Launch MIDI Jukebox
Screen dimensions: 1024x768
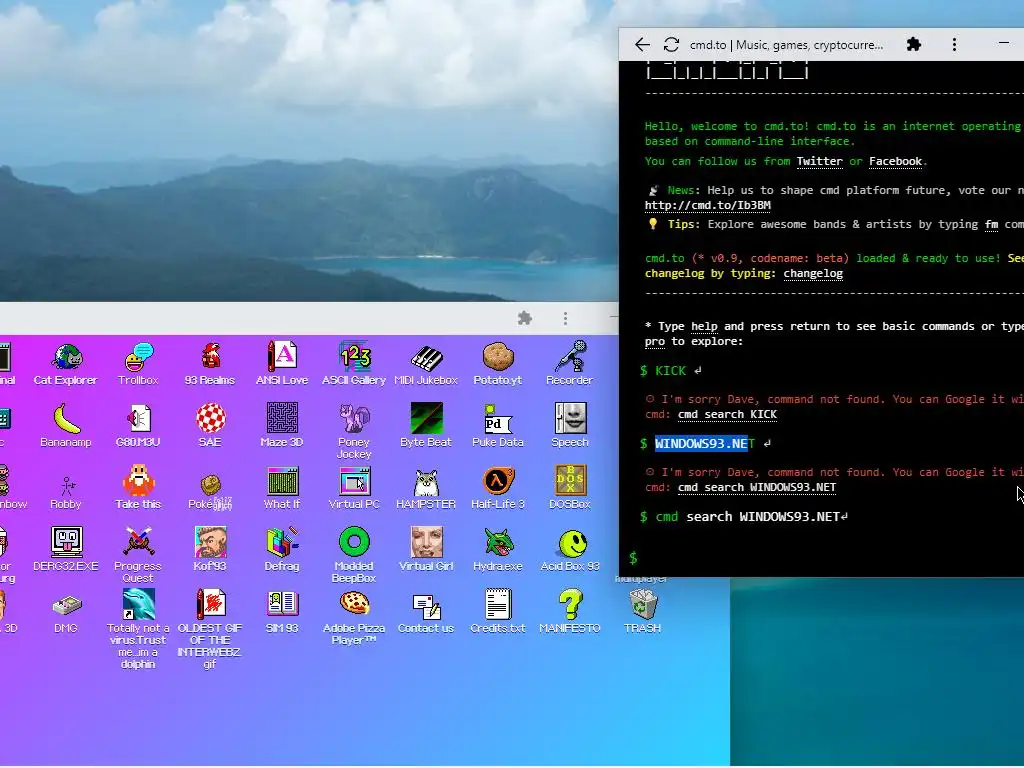[426, 364]
